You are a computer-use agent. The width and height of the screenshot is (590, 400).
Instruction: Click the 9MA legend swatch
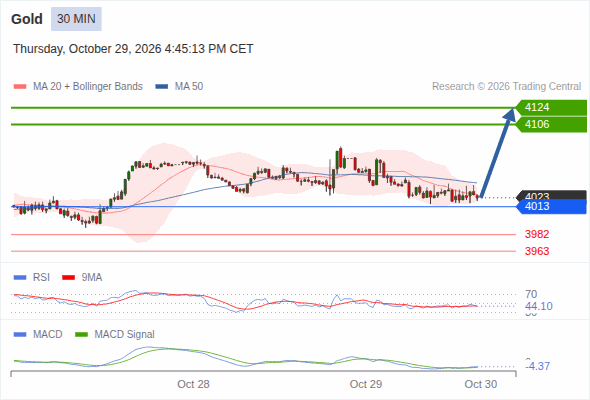pos(68,278)
